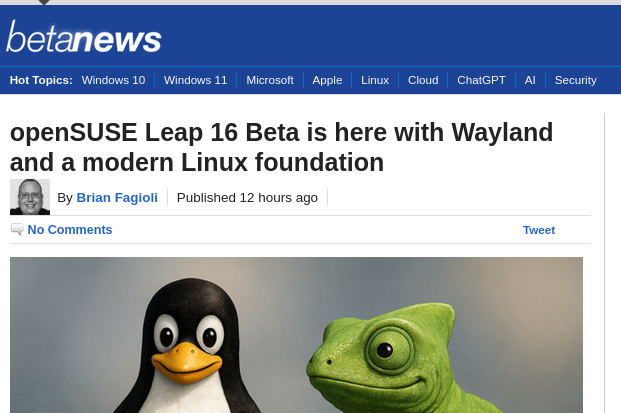This screenshot has width=621, height=413.
Task: Select the AI hot topic
Action: click(530, 80)
